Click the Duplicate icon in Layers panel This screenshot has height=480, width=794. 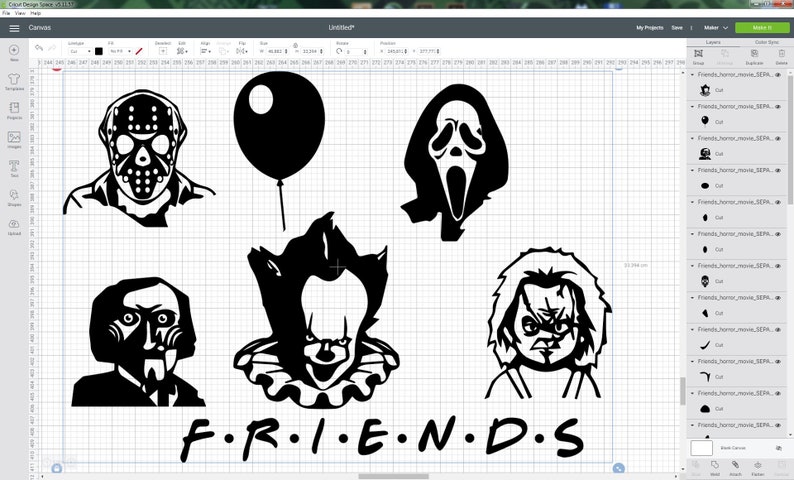[754, 54]
